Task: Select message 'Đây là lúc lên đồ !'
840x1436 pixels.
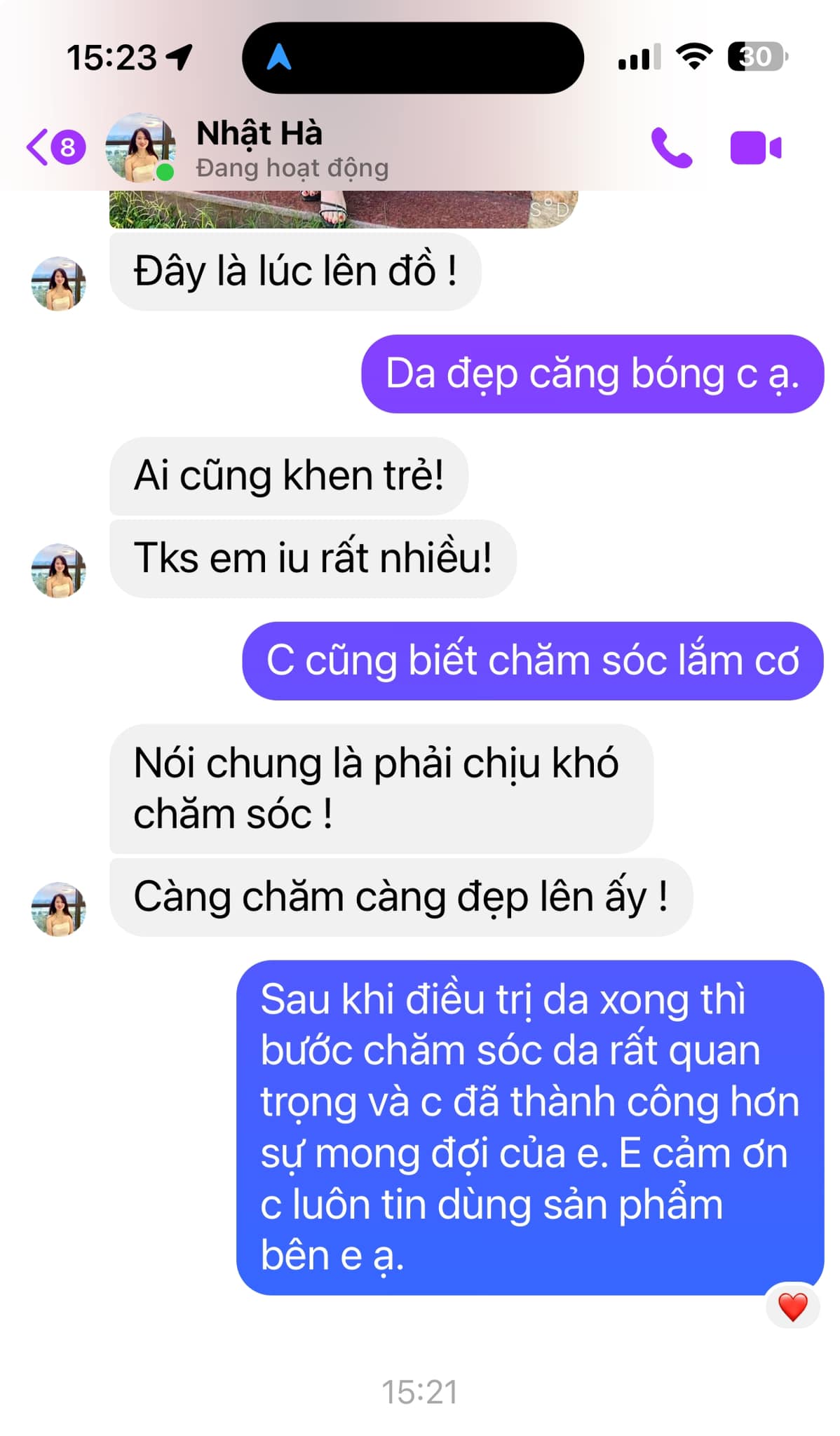Action: coord(295,271)
